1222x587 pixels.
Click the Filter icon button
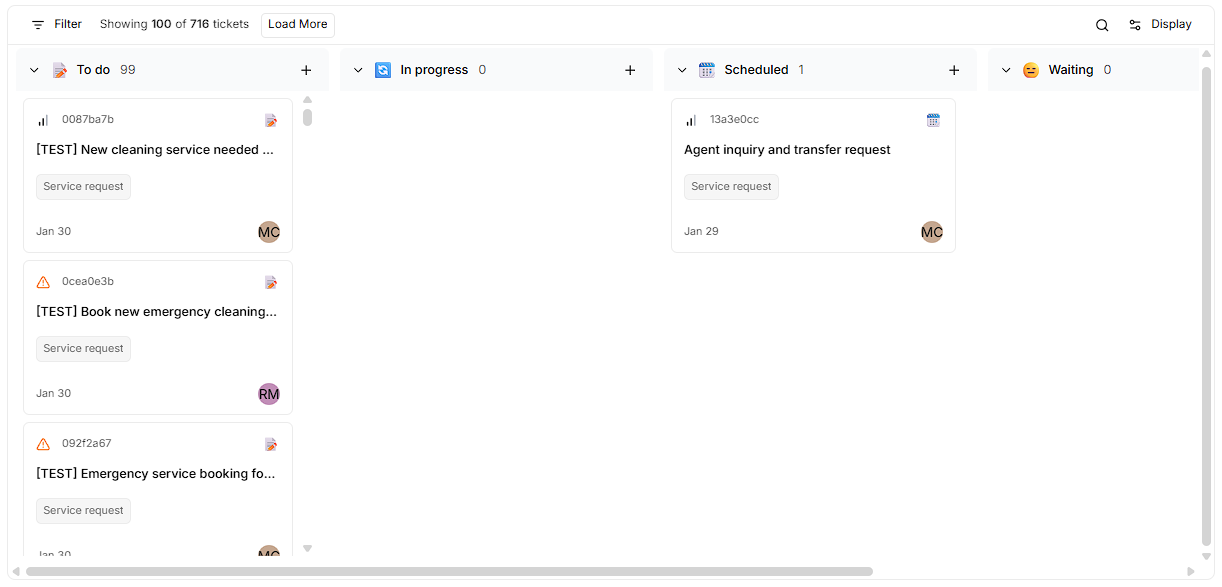point(38,24)
